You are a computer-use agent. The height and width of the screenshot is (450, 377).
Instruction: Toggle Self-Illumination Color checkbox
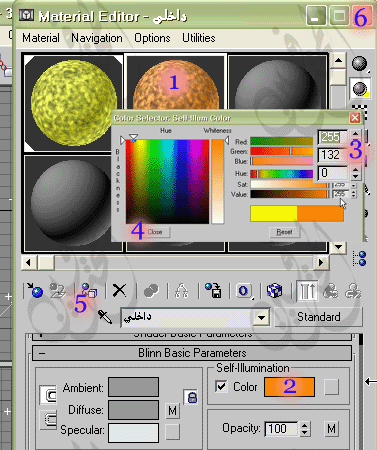(221, 387)
